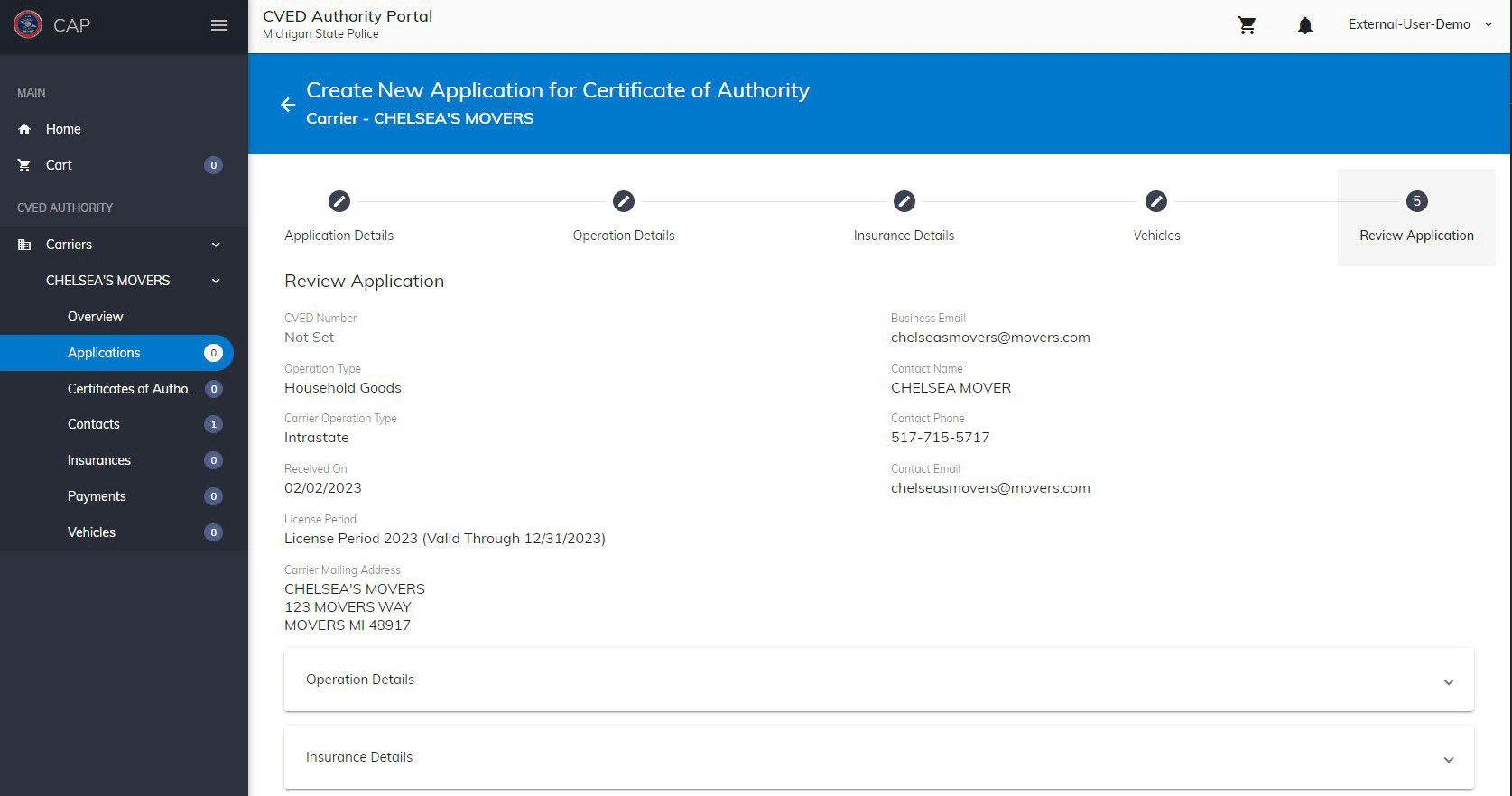The width and height of the screenshot is (1512, 796).
Task: Click the Vehicles pencil step icon
Action: coord(1156,201)
